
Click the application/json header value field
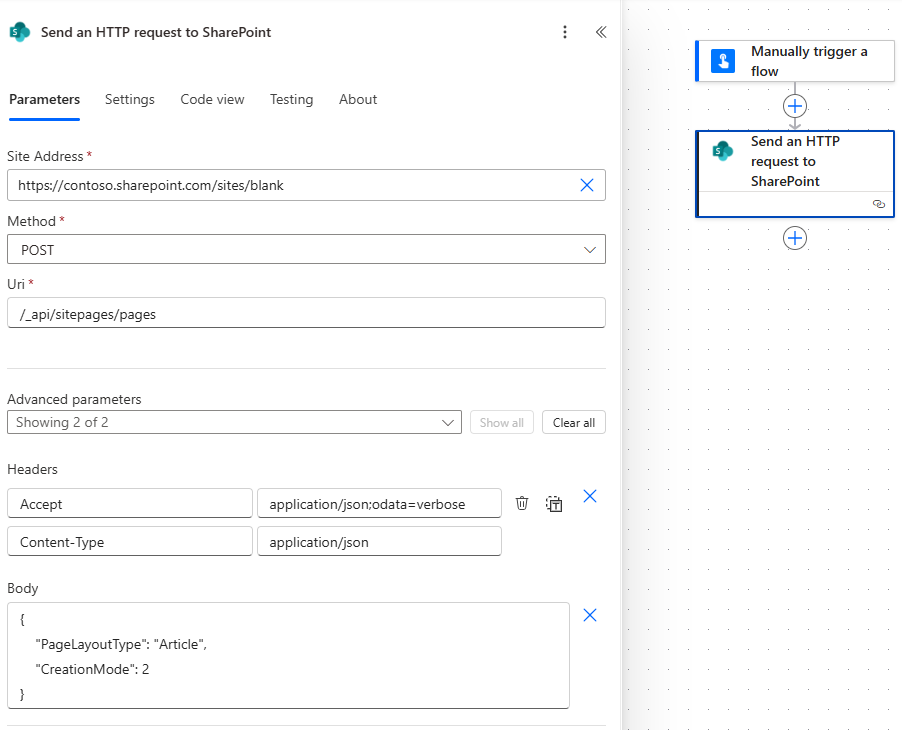click(379, 541)
